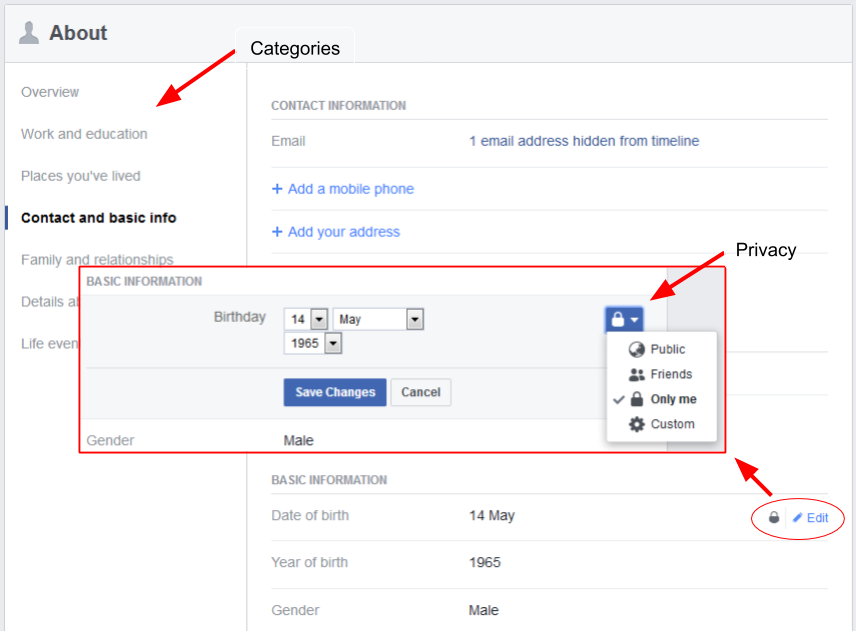
Task: Select Contact and basic info category
Action: pos(99,218)
